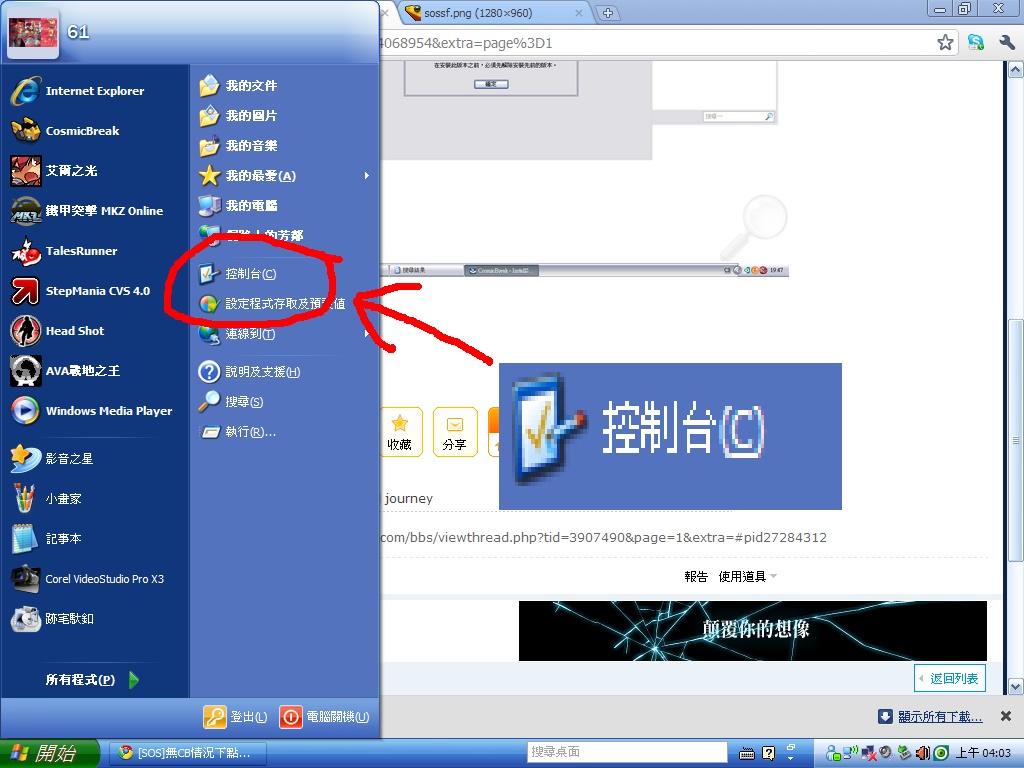
Task: Click 顛覆你的想像 banner ad
Action: point(752,631)
